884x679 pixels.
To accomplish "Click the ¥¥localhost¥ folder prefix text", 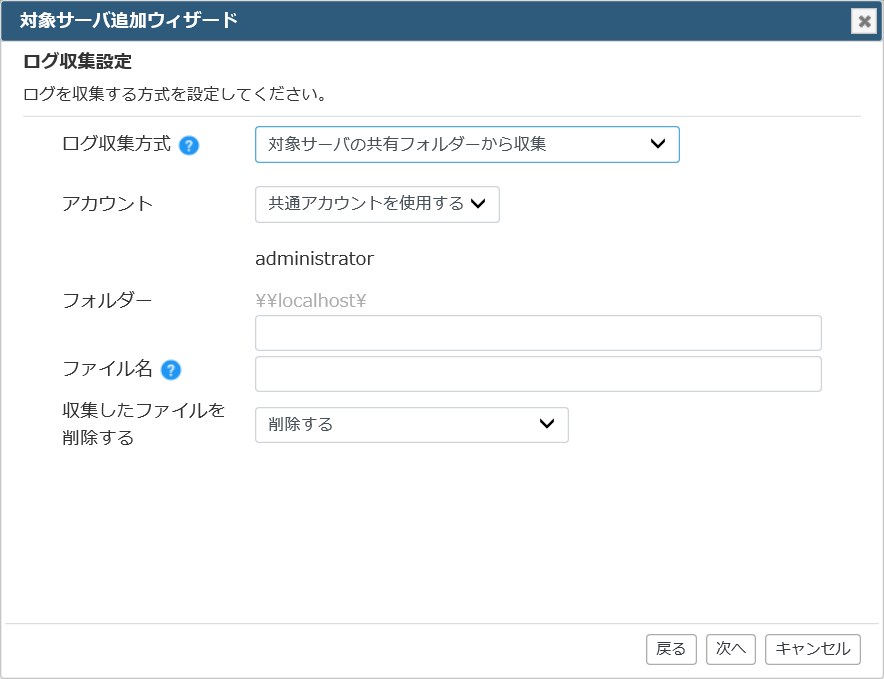I will tap(311, 301).
